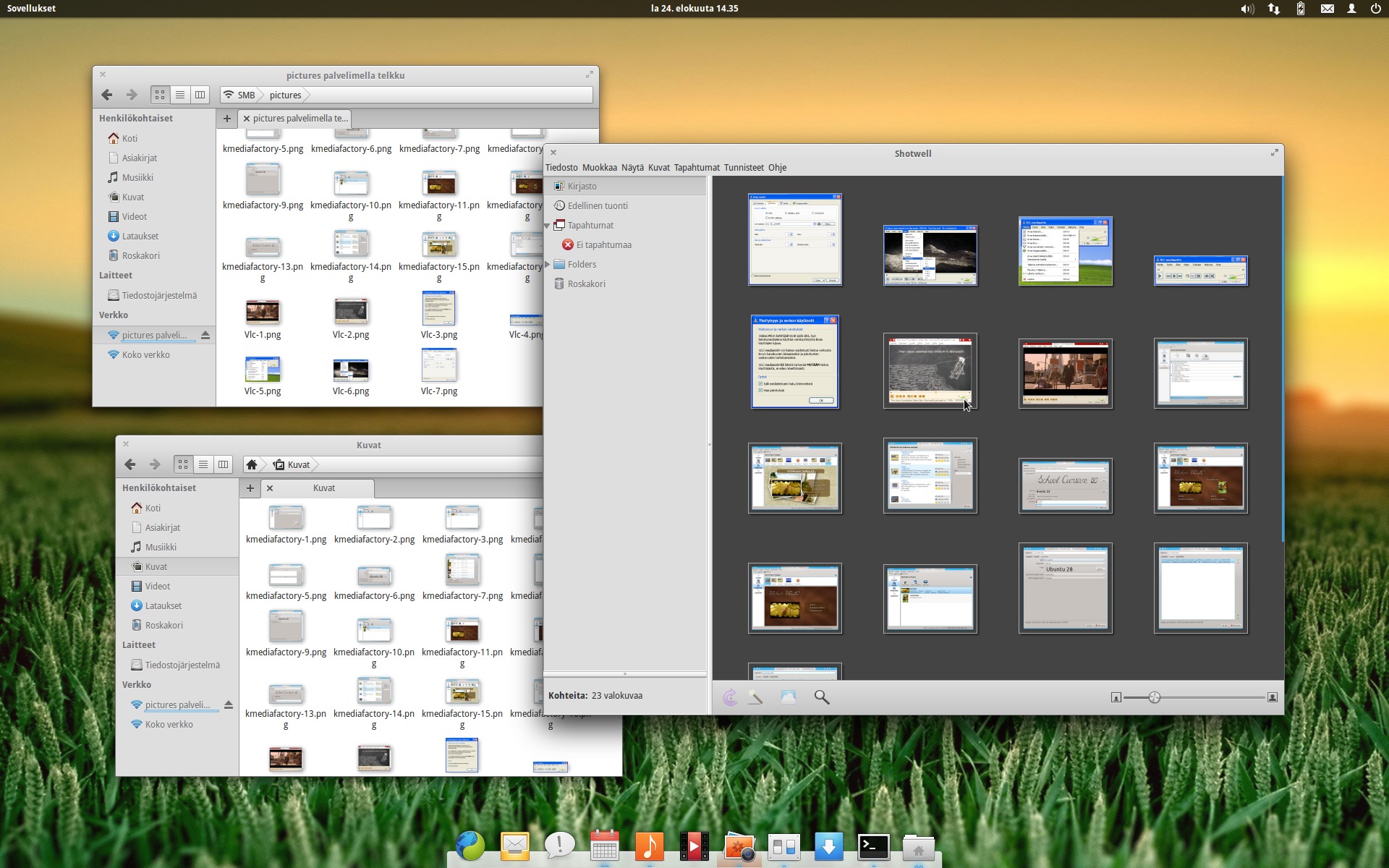This screenshot has height=868, width=1389.
Task: Collapse the Tapahtumat tree in Shotwell
Action: pyautogui.click(x=548, y=226)
